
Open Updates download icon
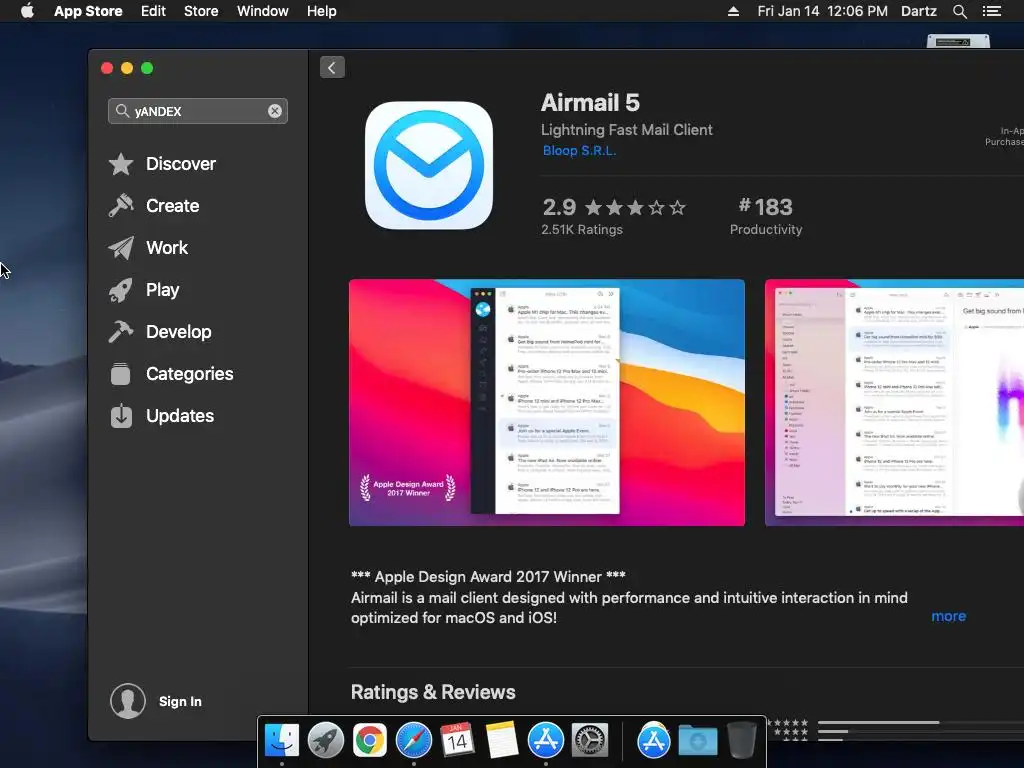(121, 415)
